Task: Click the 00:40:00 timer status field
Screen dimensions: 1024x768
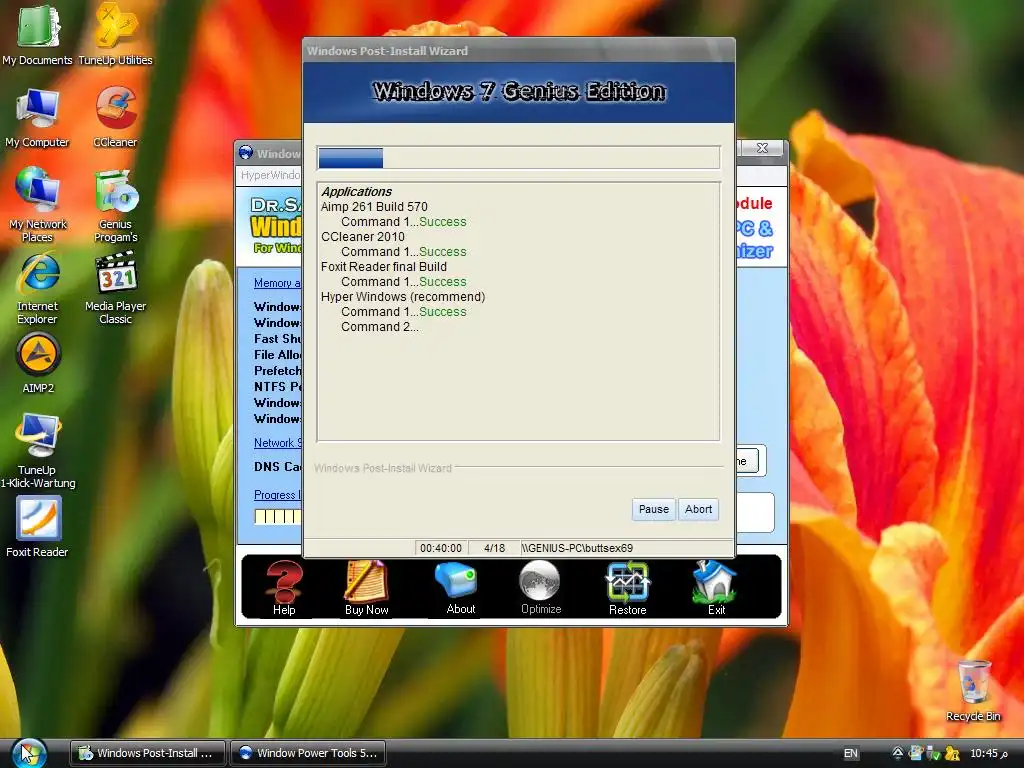Action: tap(441, 548)
